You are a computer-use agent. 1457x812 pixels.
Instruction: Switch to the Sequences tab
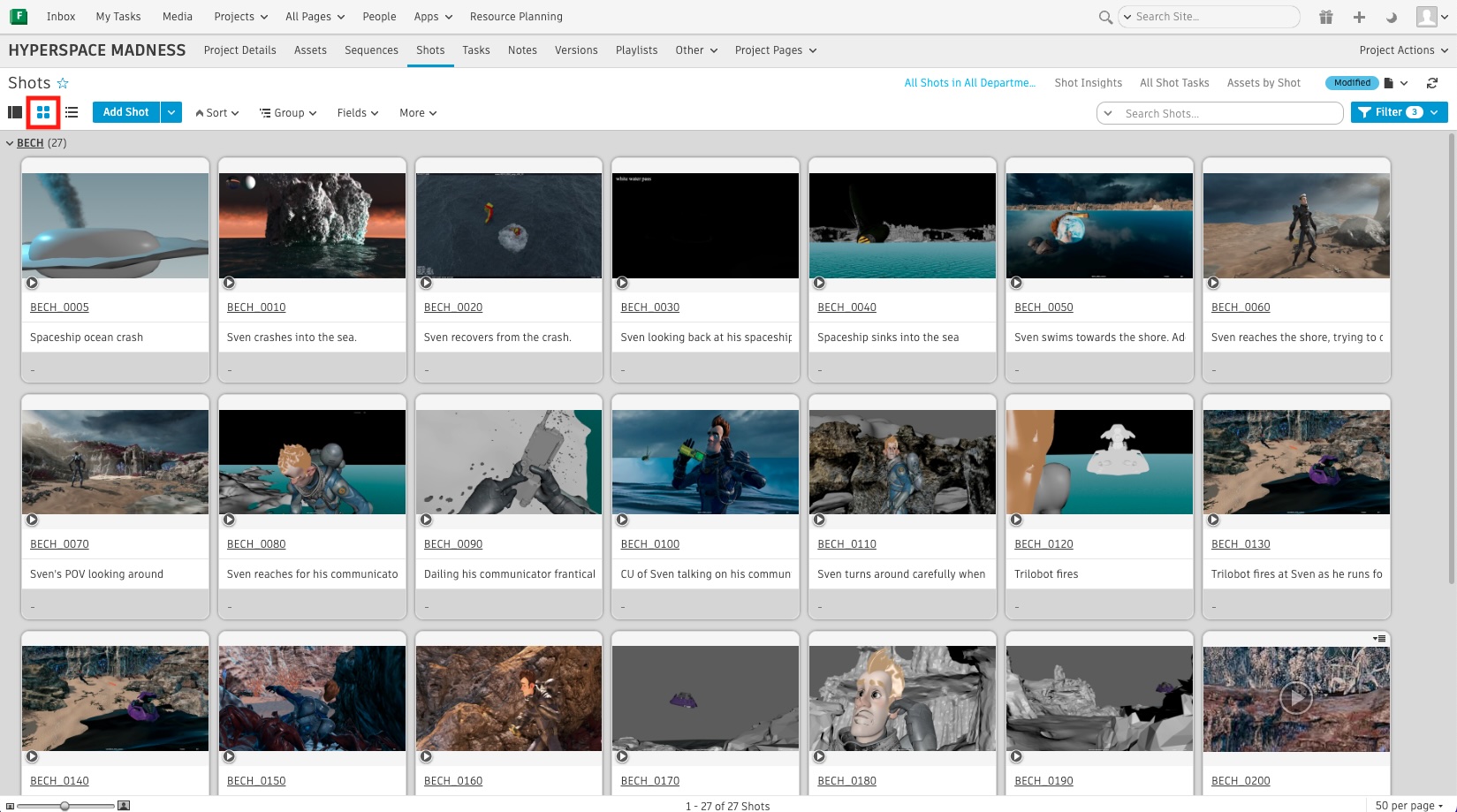pos(371,50)
